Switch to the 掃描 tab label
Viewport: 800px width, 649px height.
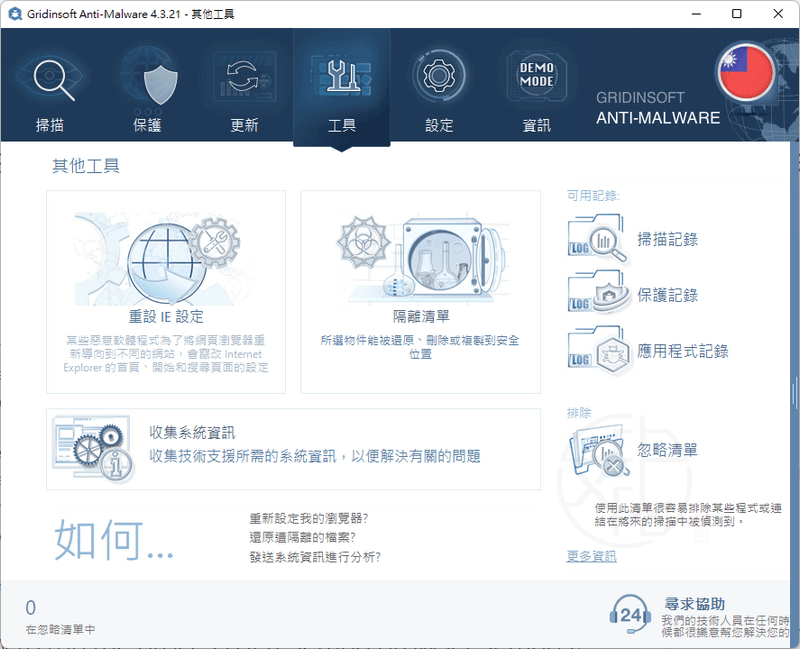coord(50,125)
